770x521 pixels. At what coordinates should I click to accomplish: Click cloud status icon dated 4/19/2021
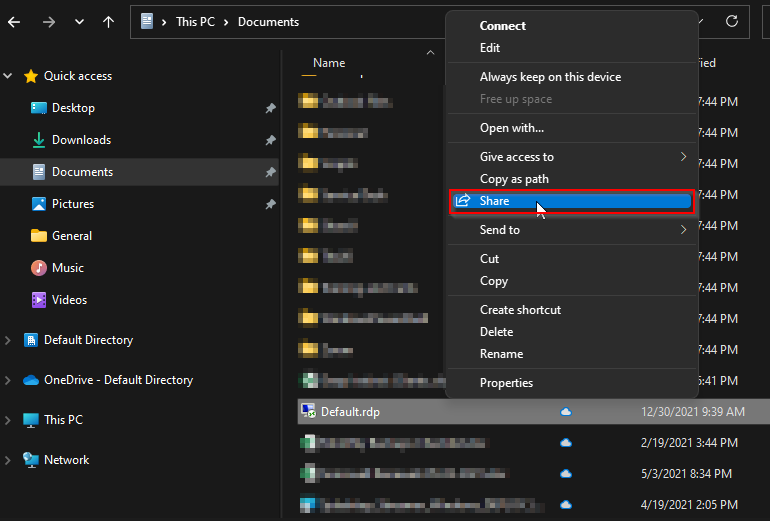pos(566,505)
